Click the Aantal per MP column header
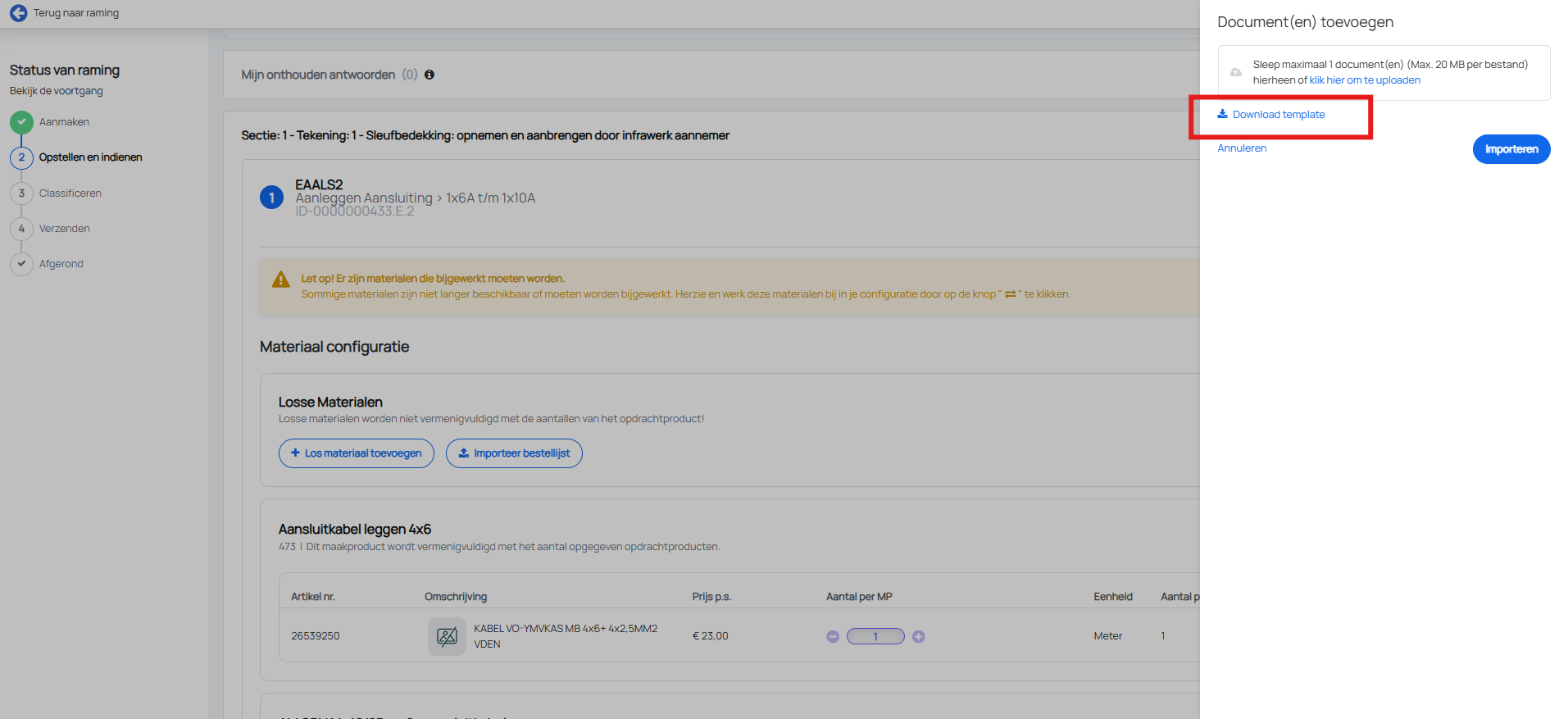The height and width of the screenshot is (719, 1568). (x=859, y=597)
